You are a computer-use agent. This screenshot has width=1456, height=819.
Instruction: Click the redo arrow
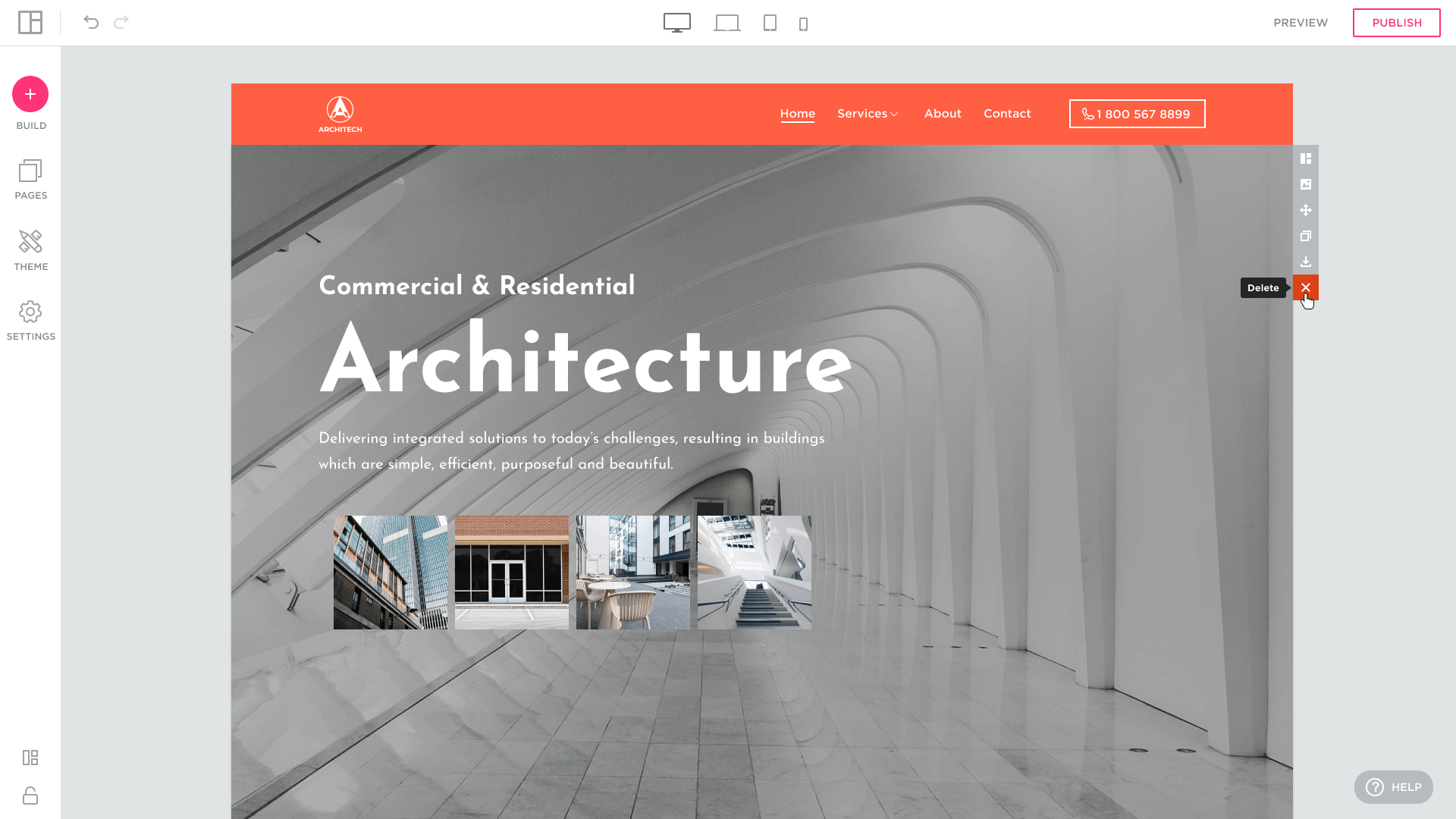click(x=121, y=22)
